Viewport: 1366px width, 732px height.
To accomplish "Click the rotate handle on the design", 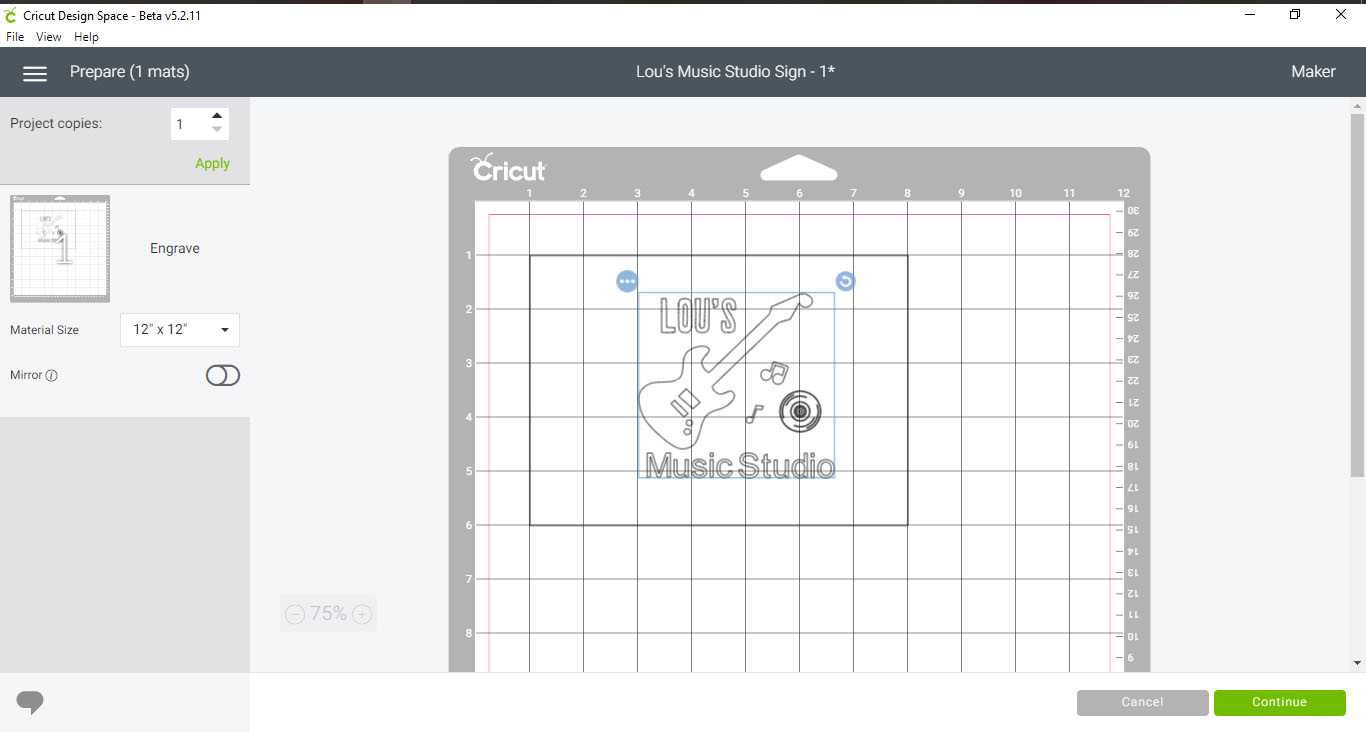I will pyautogui.click(x=845, y=281).
